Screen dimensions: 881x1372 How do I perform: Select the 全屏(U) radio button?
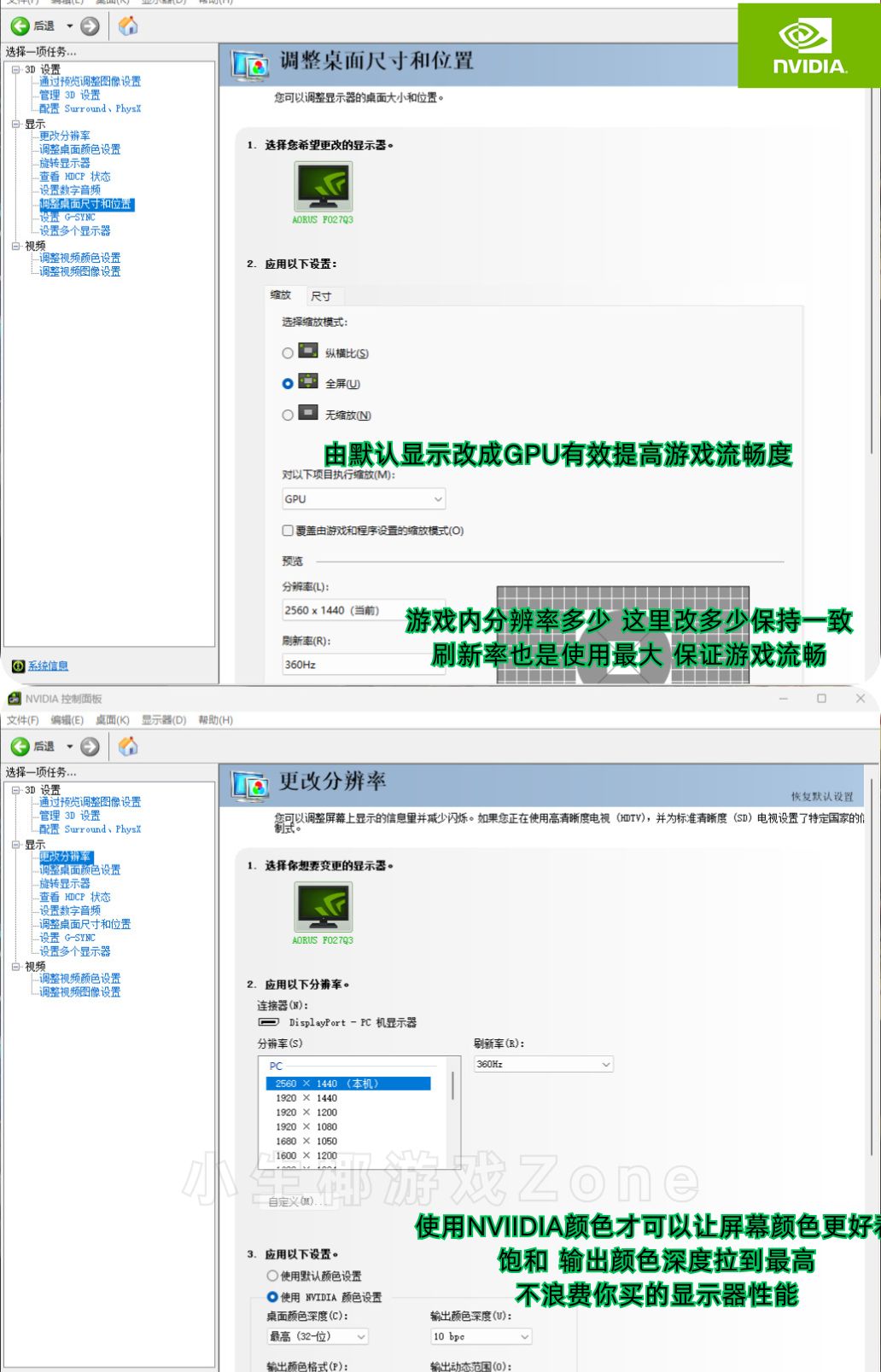(x=288, y=384)
